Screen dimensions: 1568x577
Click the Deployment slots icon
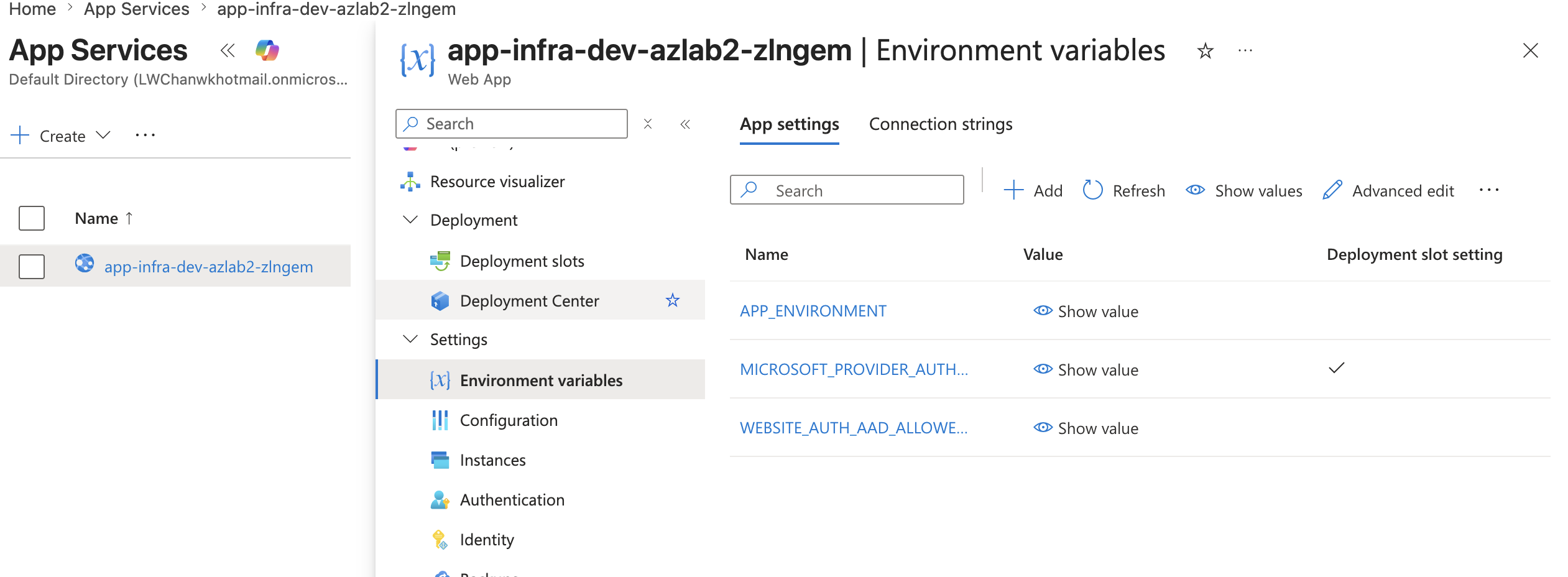click(440, 261)
